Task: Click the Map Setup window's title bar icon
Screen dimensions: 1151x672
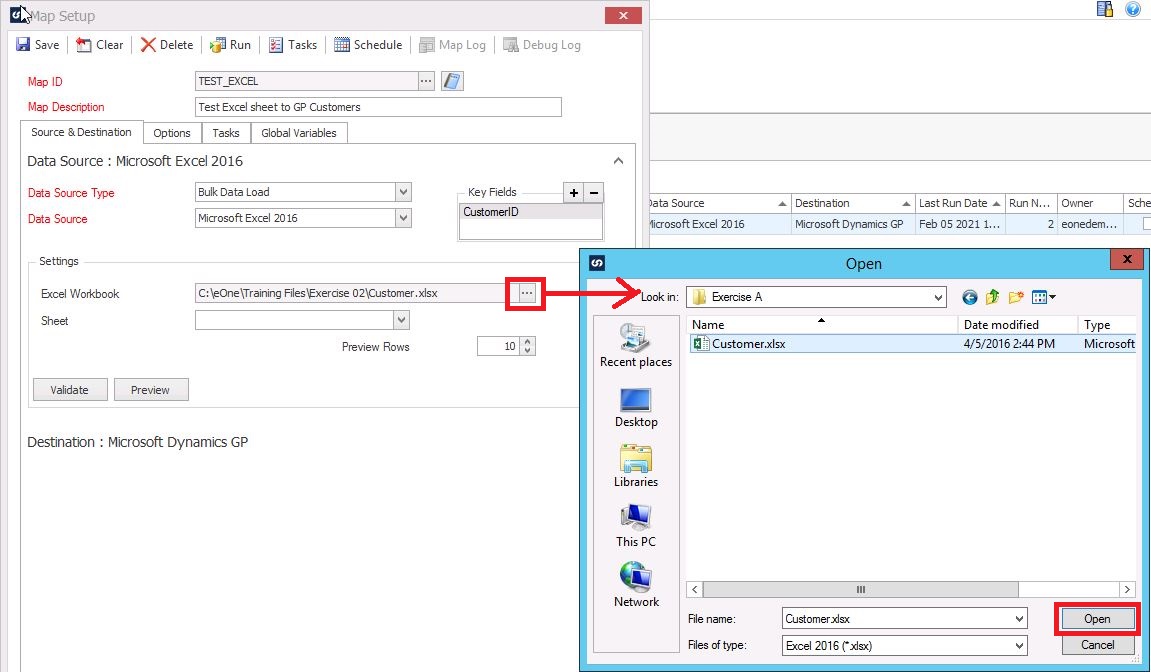Action: [18, 15]
